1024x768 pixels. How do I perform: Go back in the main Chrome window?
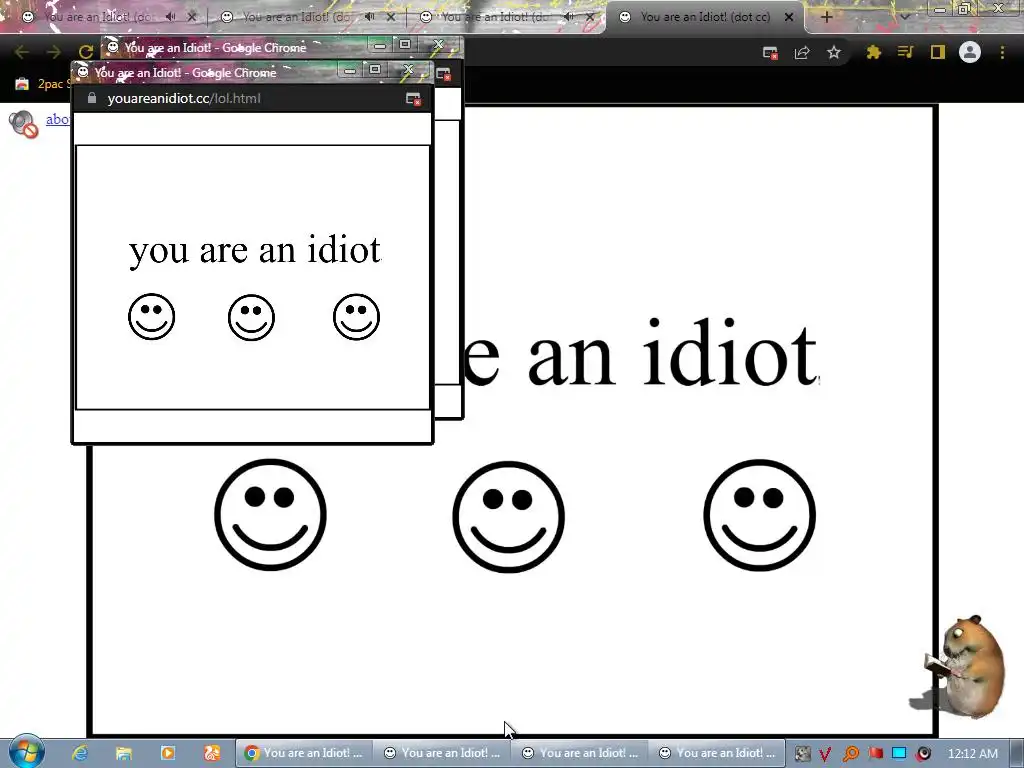(21, 52)
